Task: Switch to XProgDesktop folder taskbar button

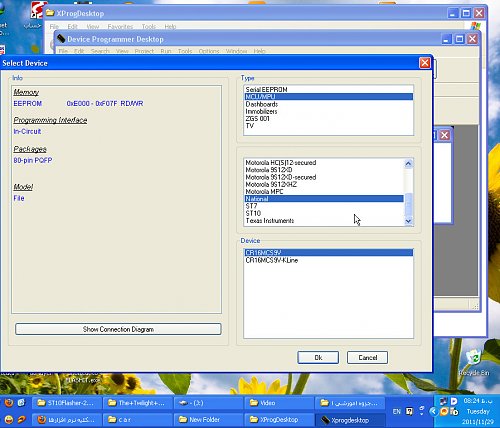Action: click(279, 419)
